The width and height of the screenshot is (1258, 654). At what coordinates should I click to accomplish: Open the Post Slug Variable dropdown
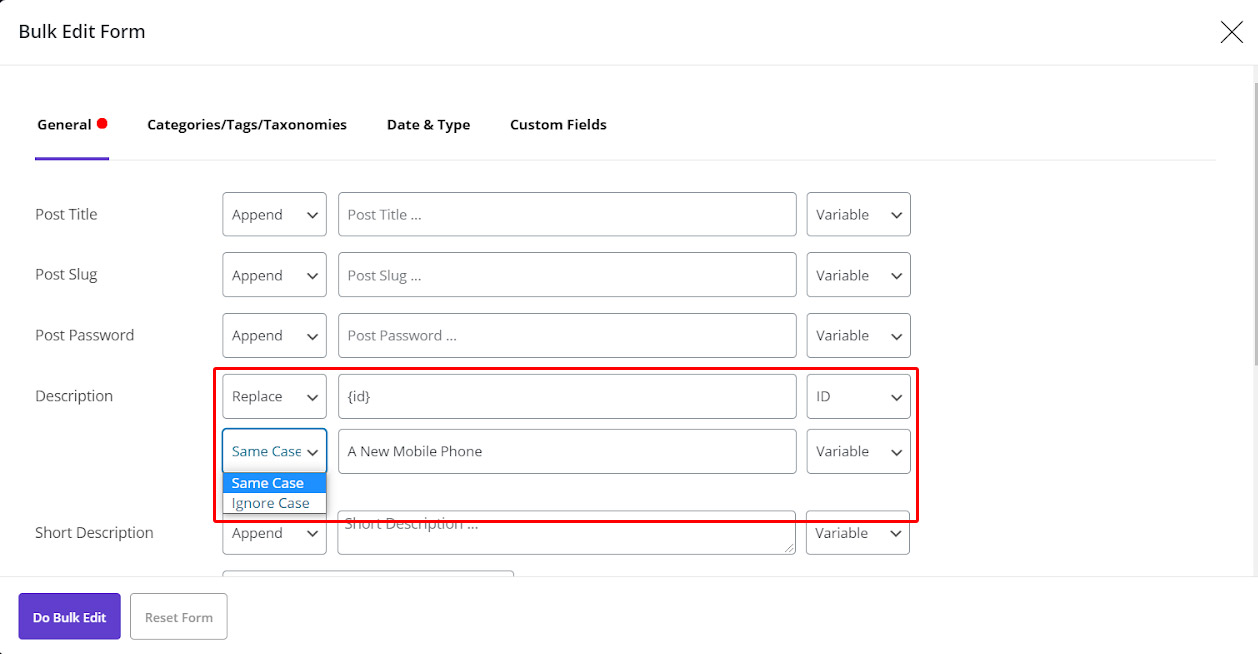[858, 275]
